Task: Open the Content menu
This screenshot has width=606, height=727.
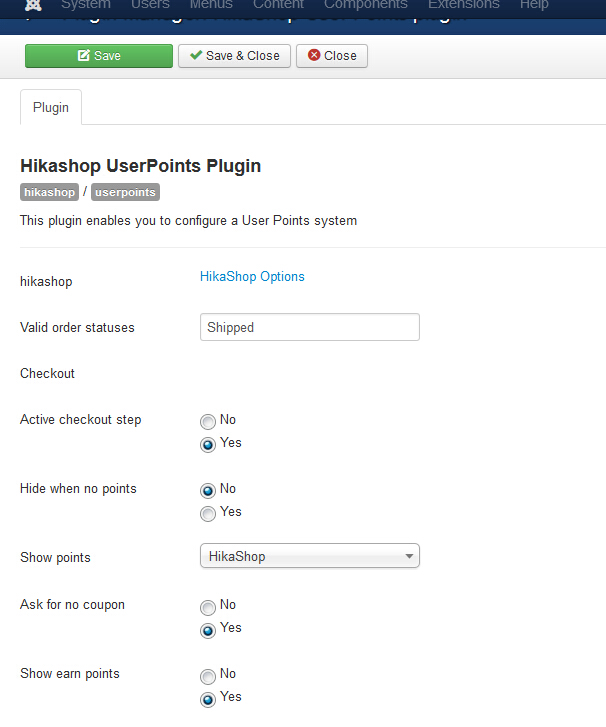Action: click(x=278, y=5)
